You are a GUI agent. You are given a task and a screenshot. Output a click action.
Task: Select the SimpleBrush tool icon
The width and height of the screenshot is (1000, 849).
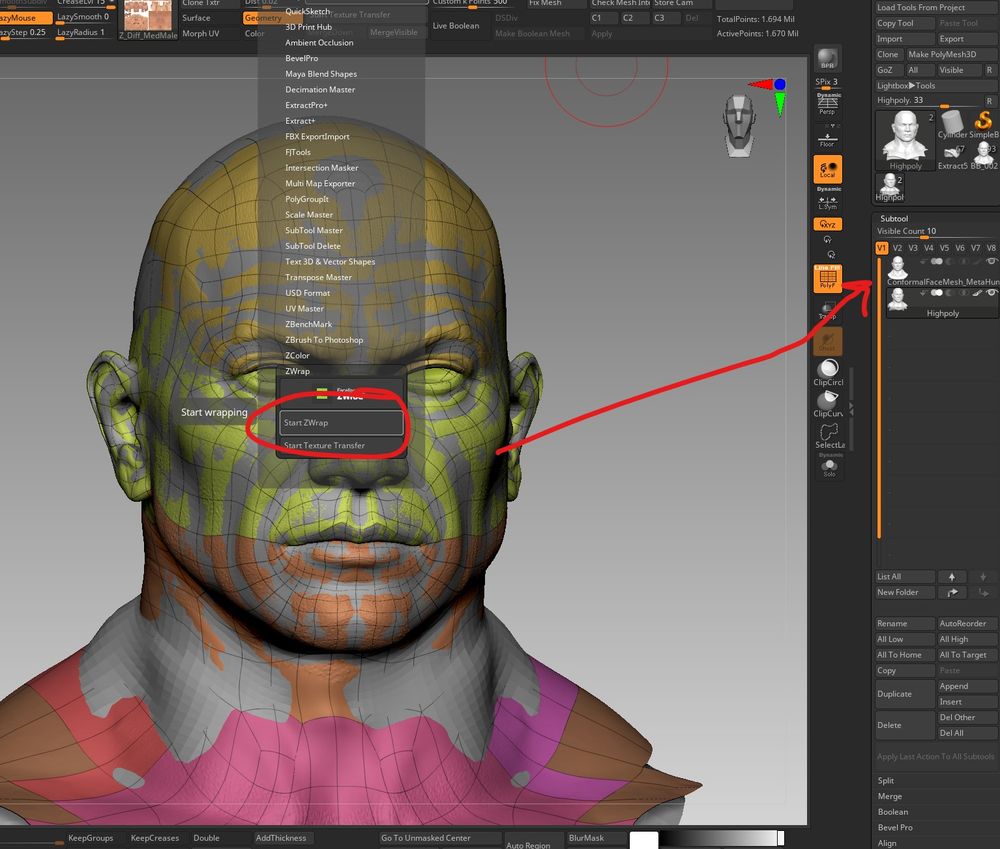tap(983, 124)
